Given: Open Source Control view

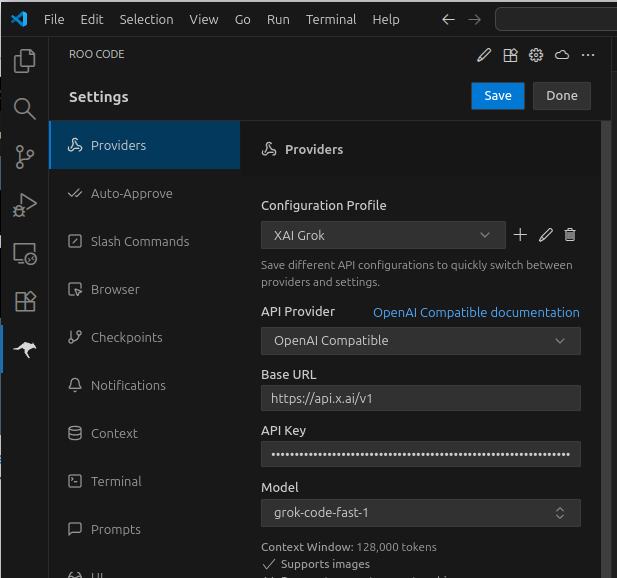Looking at the screenshot, I should (24, 157).
